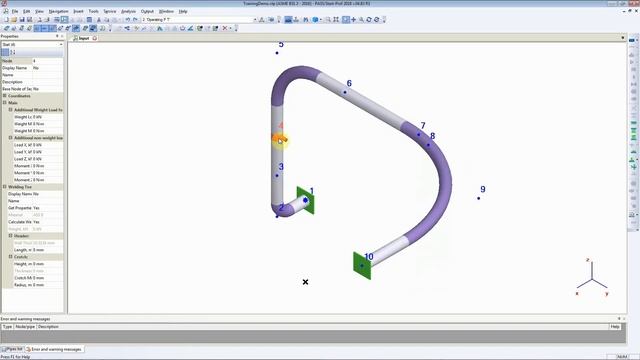Click the Zoom to fit icon
This screenshot has width=640, height=360.
point(336,20)
